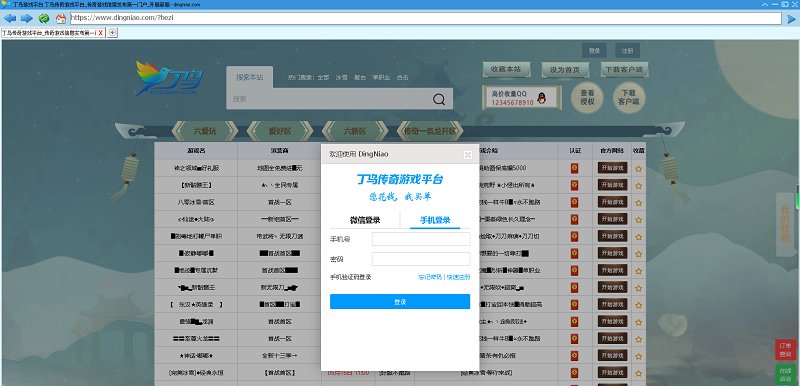
Task: Click the round 查看授权 button
Action: coord(587,97)
